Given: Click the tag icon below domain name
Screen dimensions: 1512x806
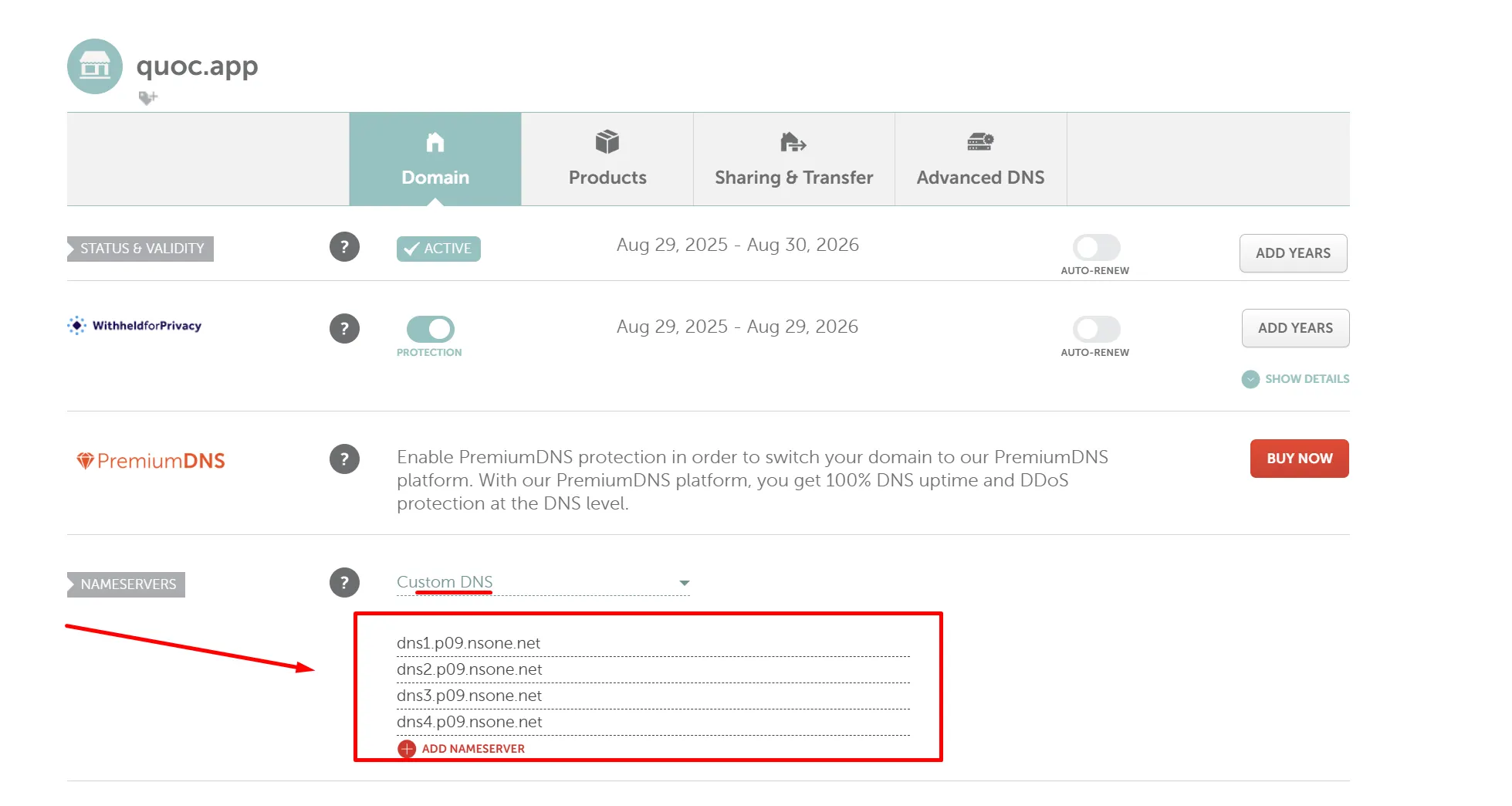Looking at the screenshot, I should 147,97.
